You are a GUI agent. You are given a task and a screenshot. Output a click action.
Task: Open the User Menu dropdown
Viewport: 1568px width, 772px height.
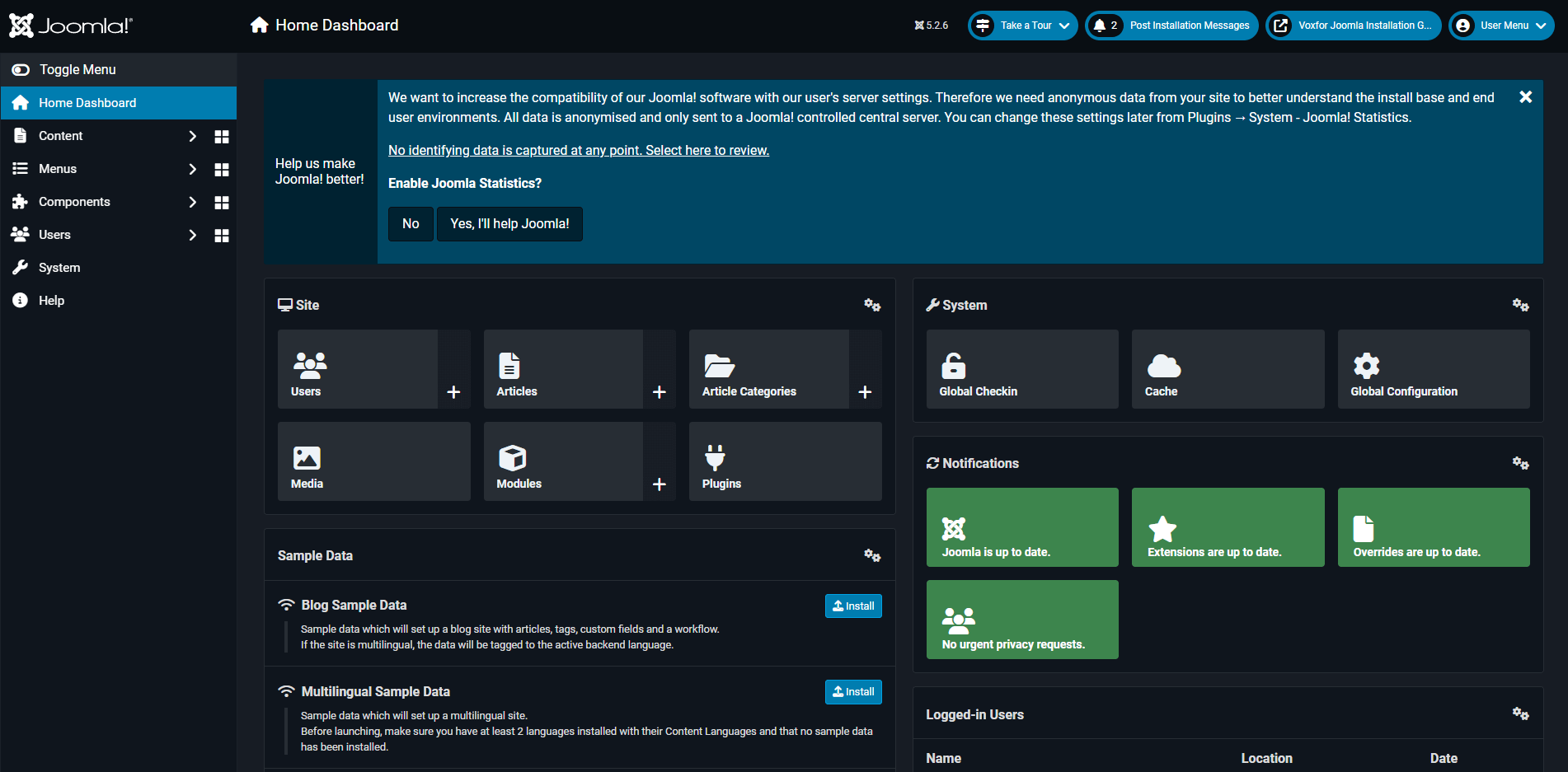pyautogui.click(x=1500, y=25)
